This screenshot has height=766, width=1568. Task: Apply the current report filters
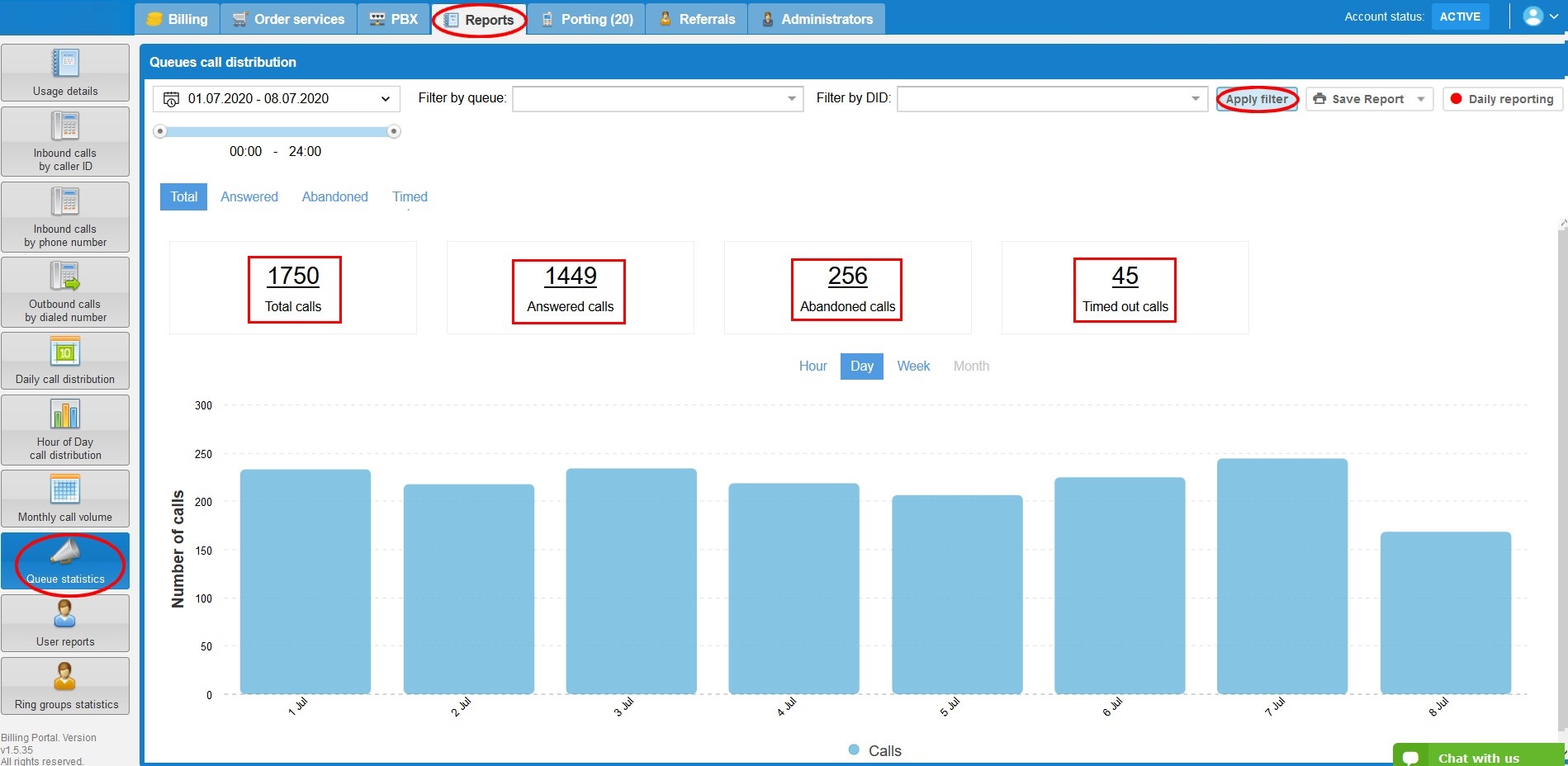pos(1256,98)
